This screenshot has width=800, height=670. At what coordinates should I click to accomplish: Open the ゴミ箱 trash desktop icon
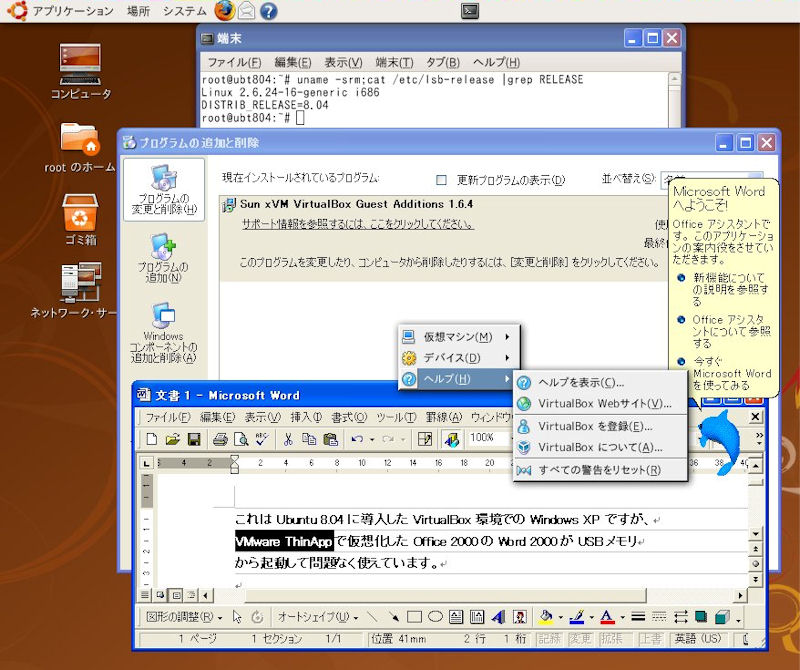81,219
